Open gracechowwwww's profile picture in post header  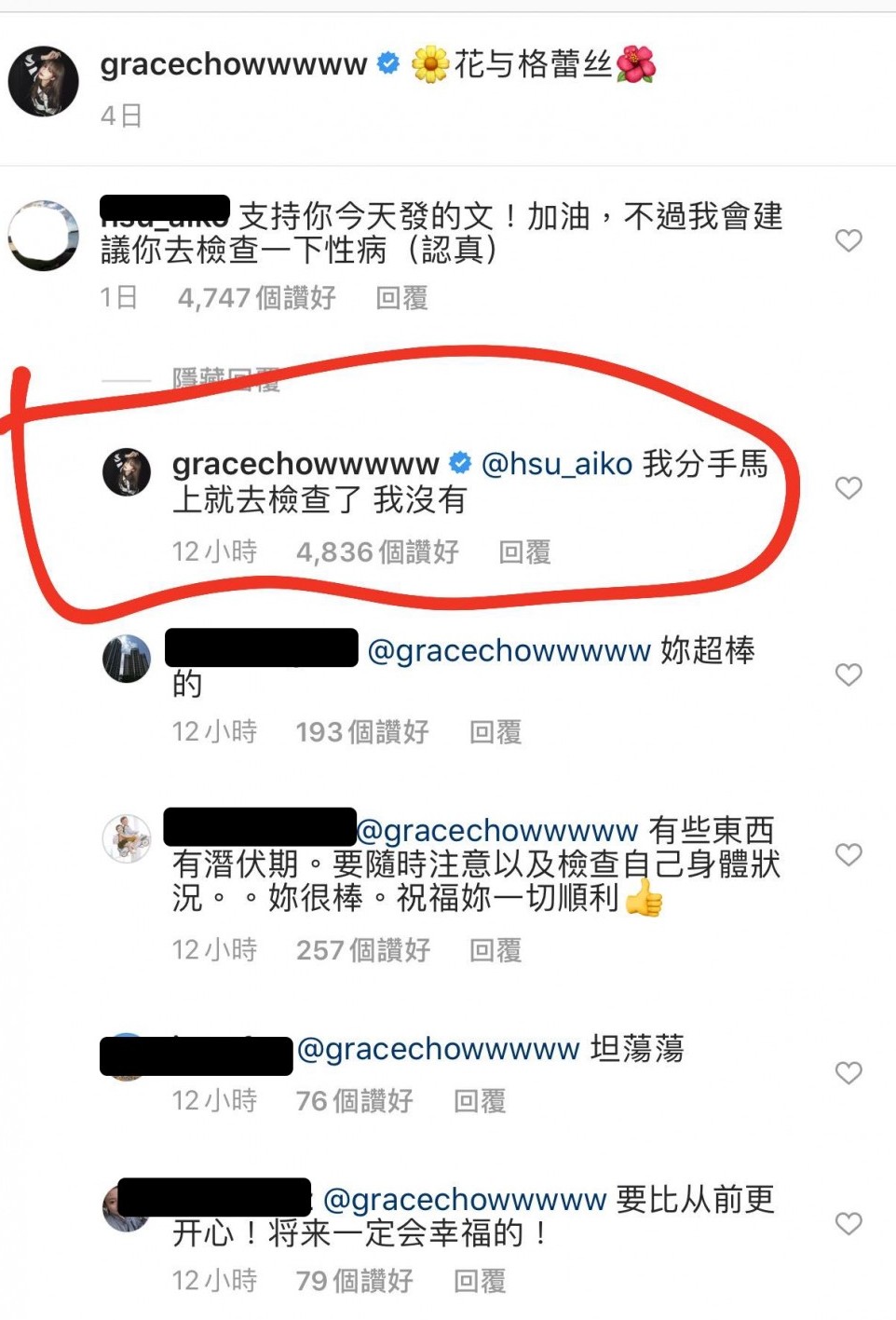43,81
